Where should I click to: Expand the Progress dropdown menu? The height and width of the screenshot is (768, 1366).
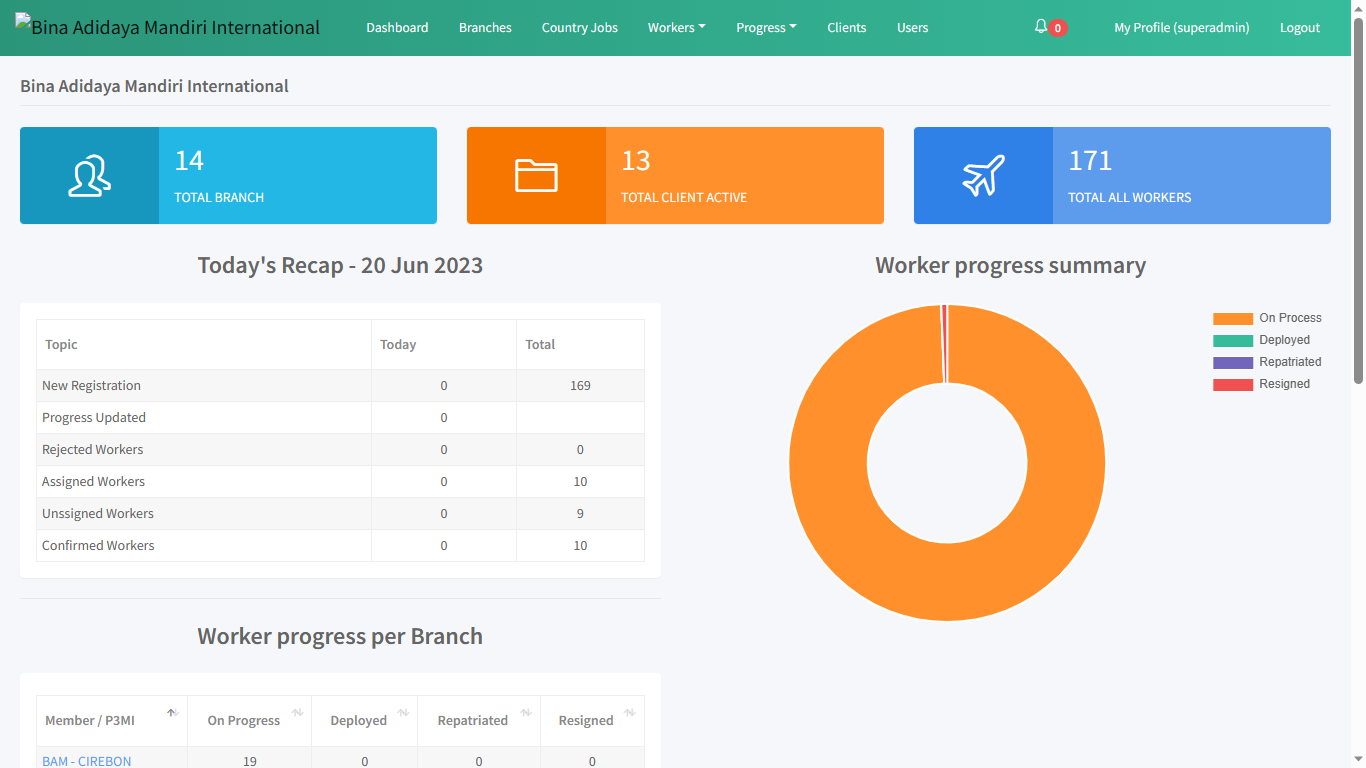pyautogui.click(x=766, y=28)
